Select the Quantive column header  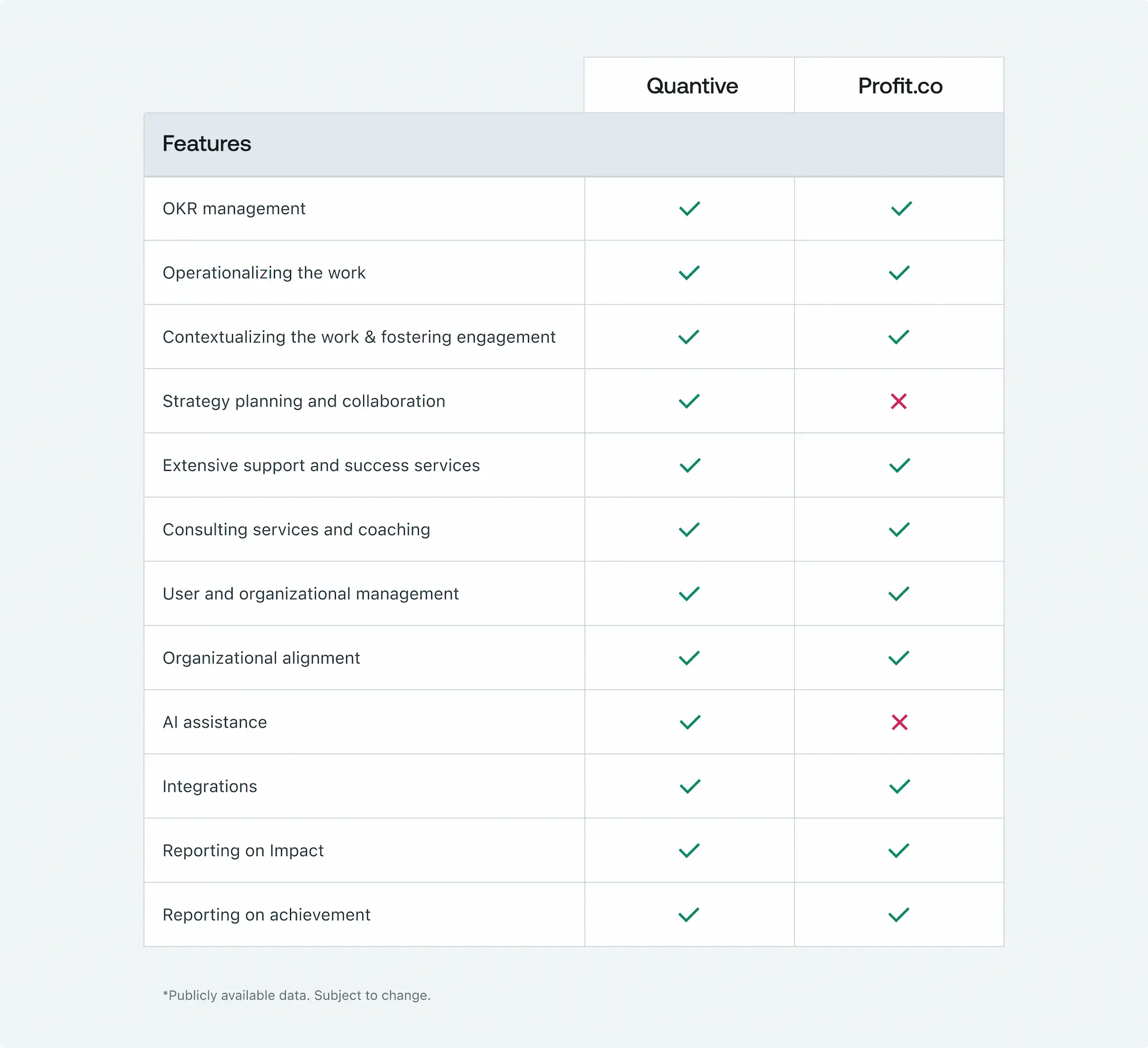click(x=692, y=86)
